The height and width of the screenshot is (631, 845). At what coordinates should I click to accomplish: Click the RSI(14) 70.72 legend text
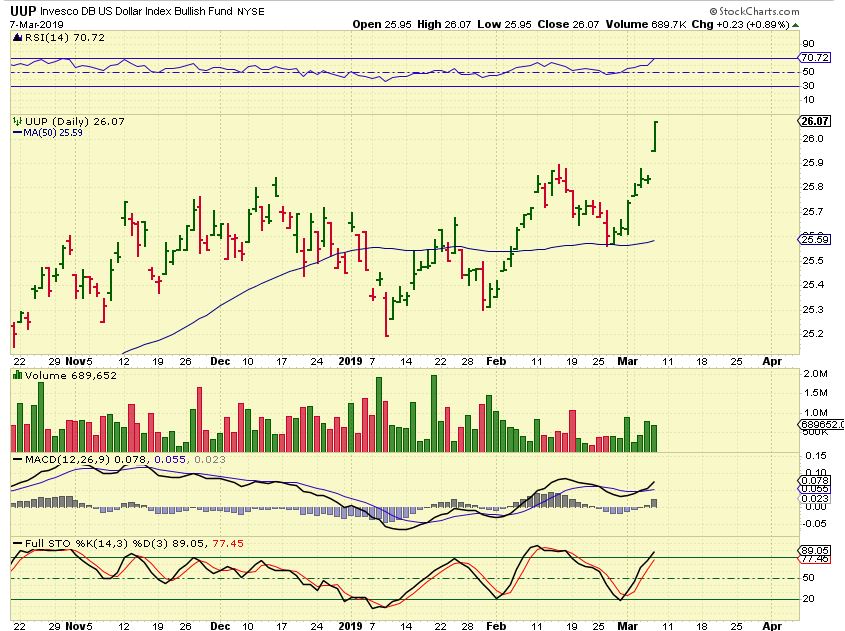[x=65, y=38]
